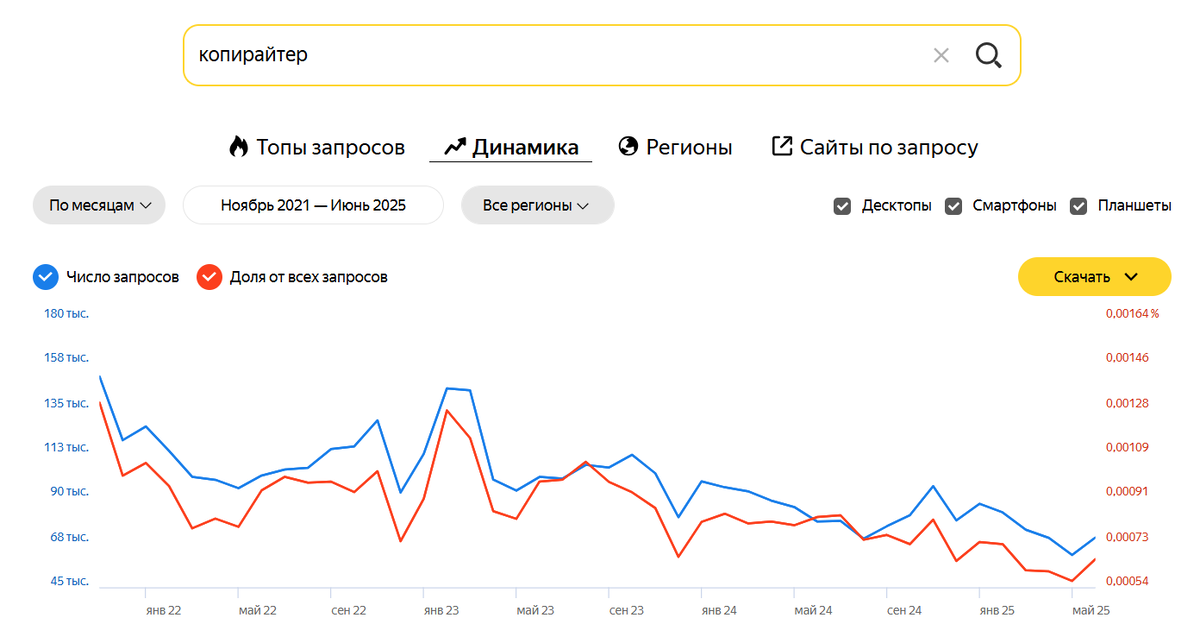
Task: Toggle the red Доля от всех запросов series
Action: coord(209,277)
